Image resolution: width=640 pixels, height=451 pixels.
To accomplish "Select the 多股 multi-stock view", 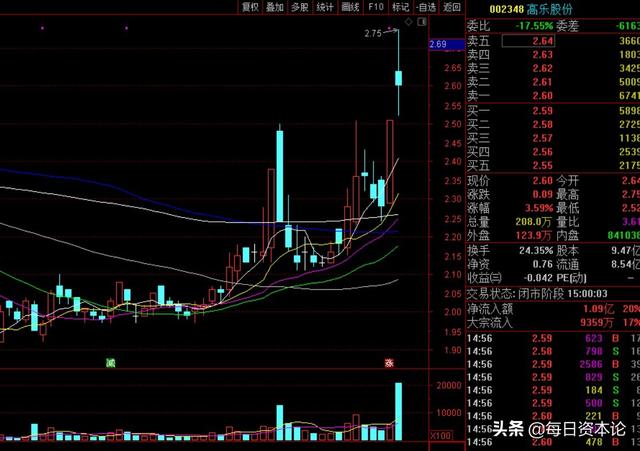I will [x=300, y=7].
